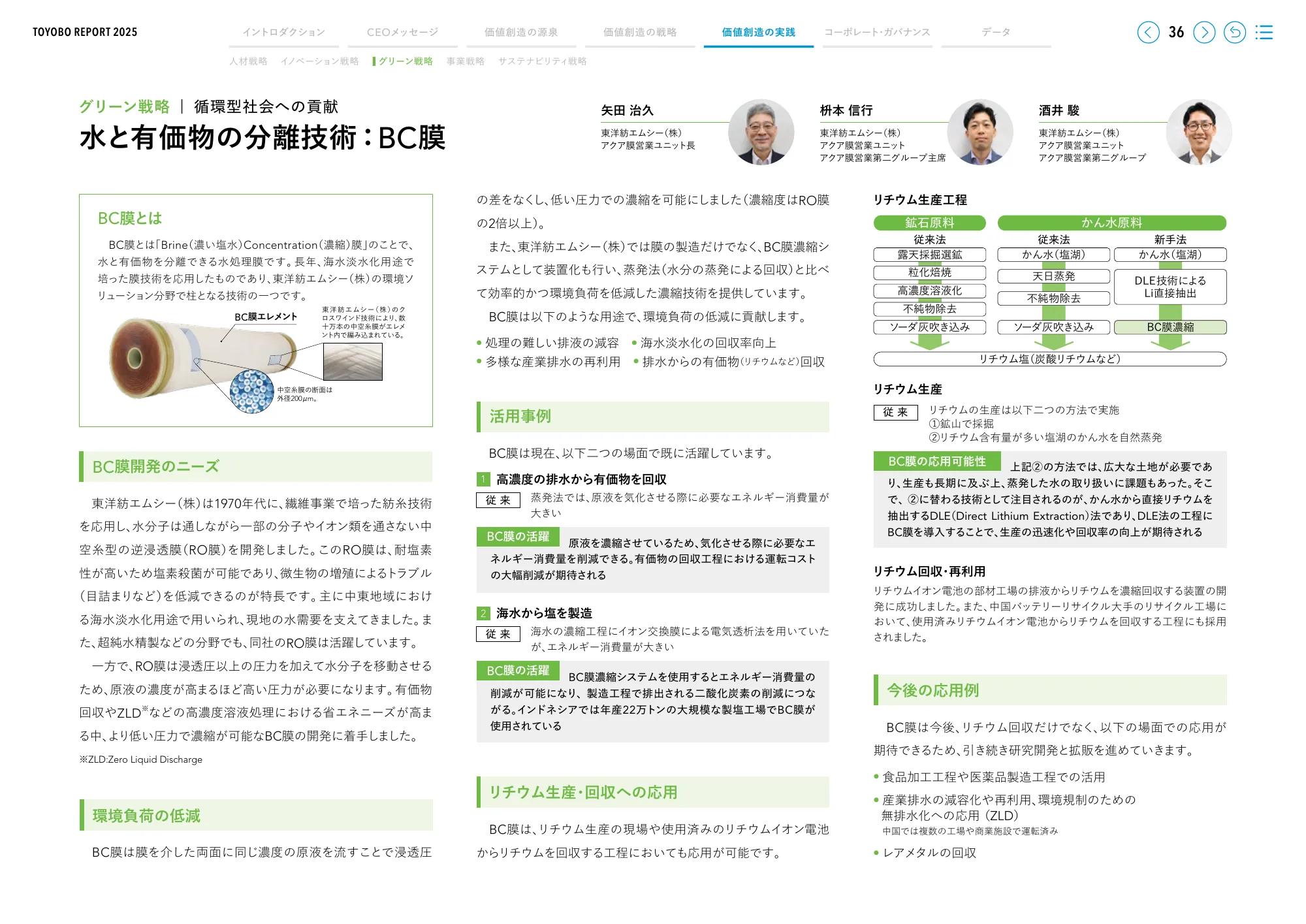
Task: Switch to the 価値創造の実践 tab
Action: tap(758, 30)
